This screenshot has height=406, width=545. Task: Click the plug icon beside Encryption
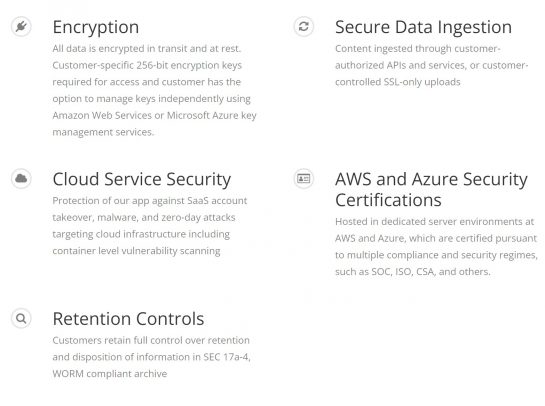coord(21,26)
